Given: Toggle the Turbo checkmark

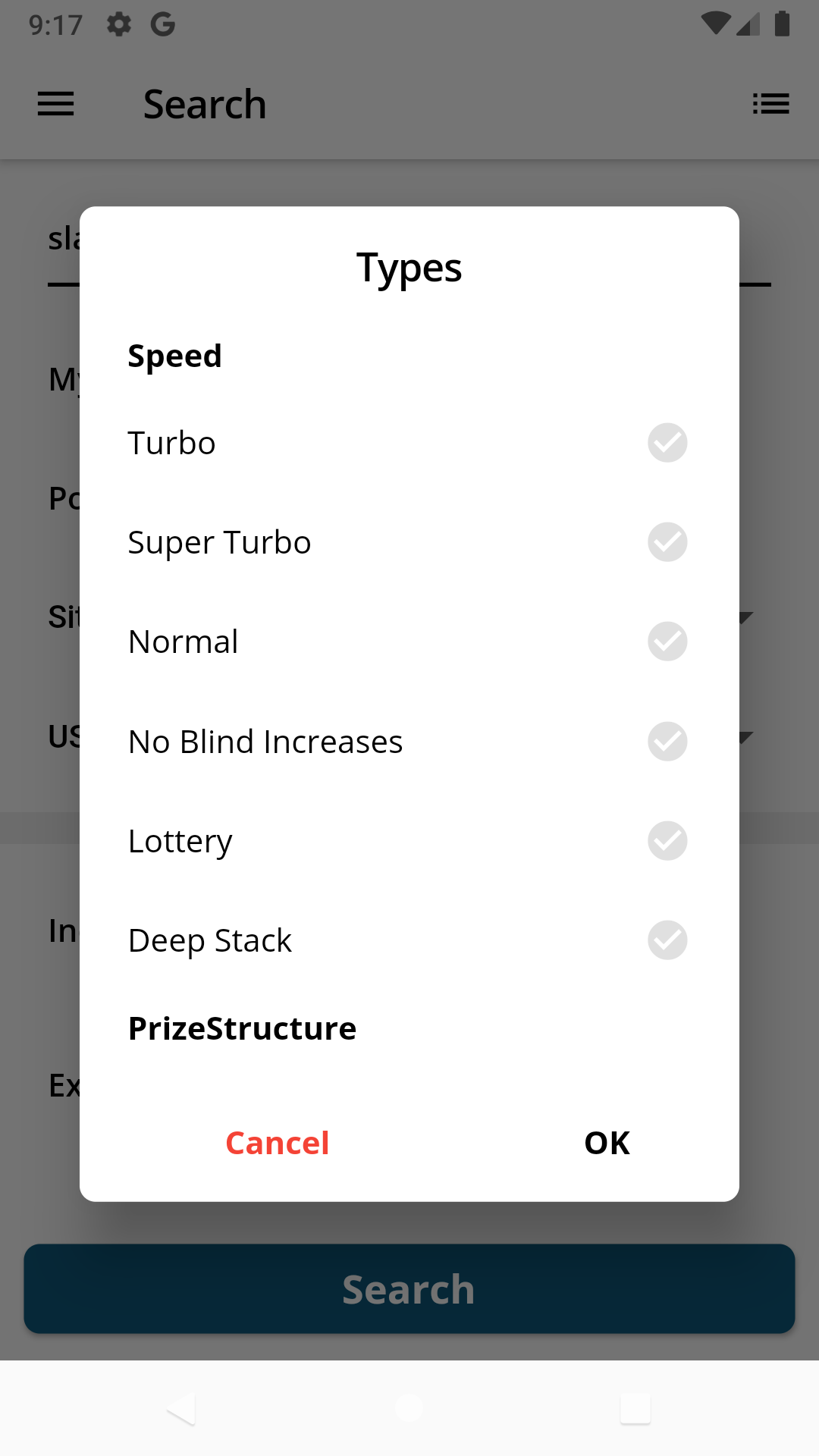Looking at the screenshot, I should [x=667, y=443].
